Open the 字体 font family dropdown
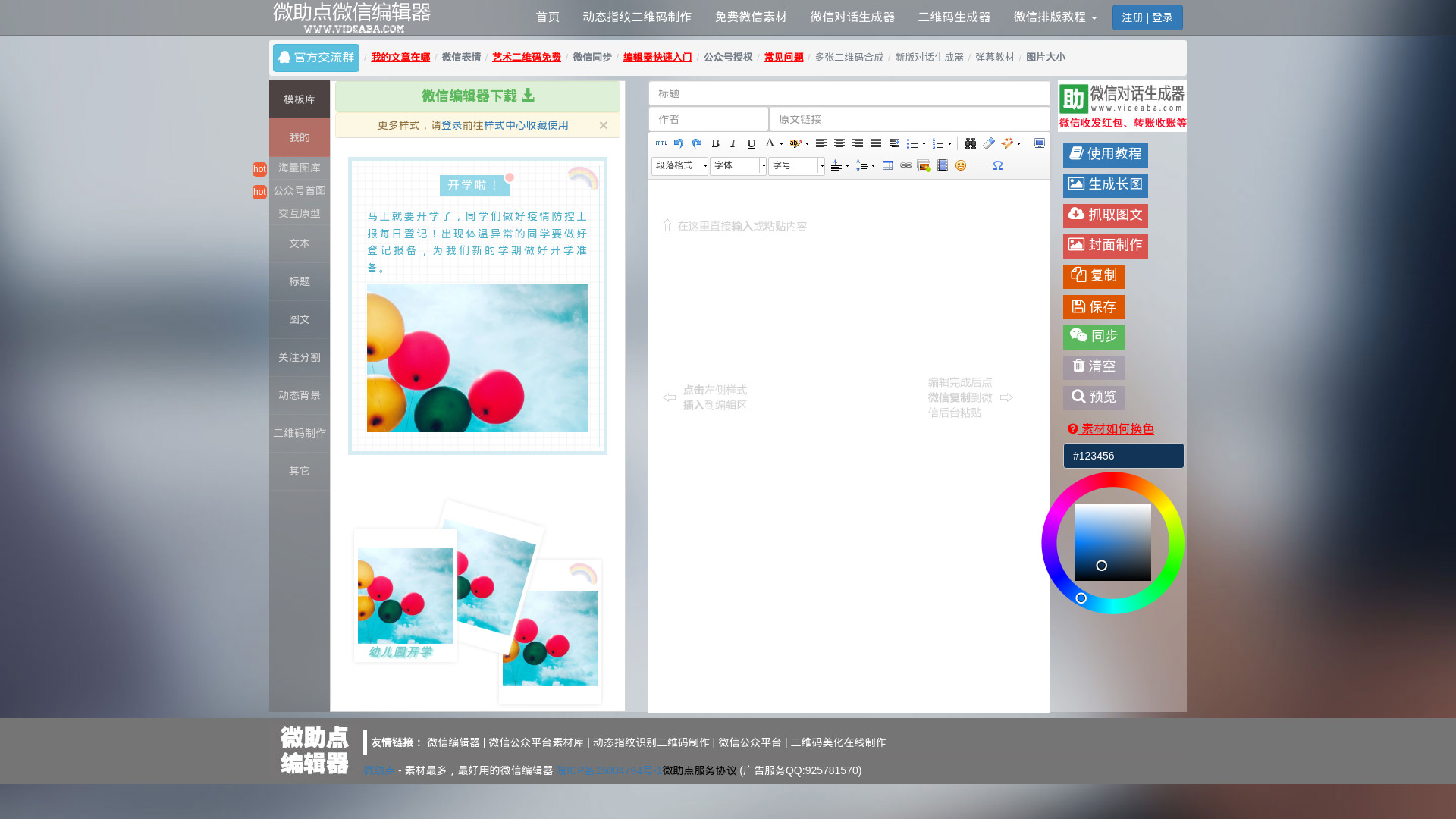The width and height of the screenshot is (1456, 819). [x=738, y=165]
